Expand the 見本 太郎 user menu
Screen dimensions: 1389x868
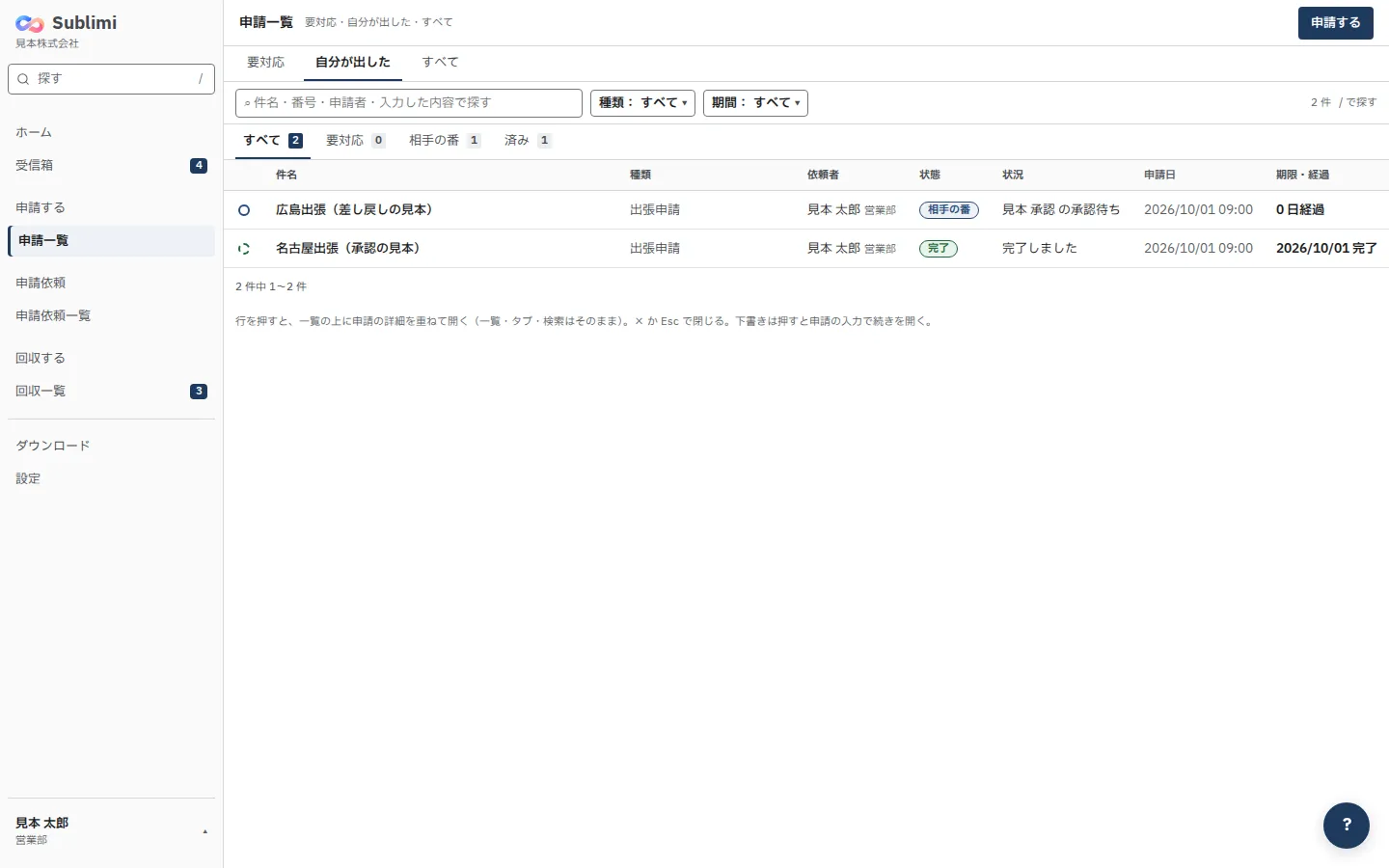(x=111, y=830)
